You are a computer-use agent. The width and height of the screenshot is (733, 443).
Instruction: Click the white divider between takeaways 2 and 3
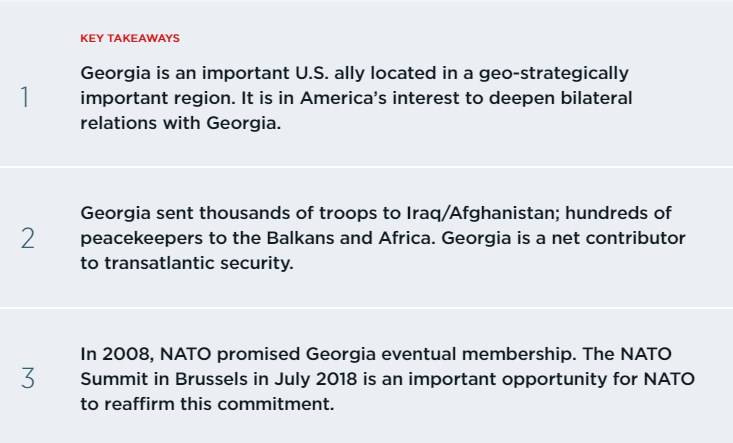click(x=366, y=307)
